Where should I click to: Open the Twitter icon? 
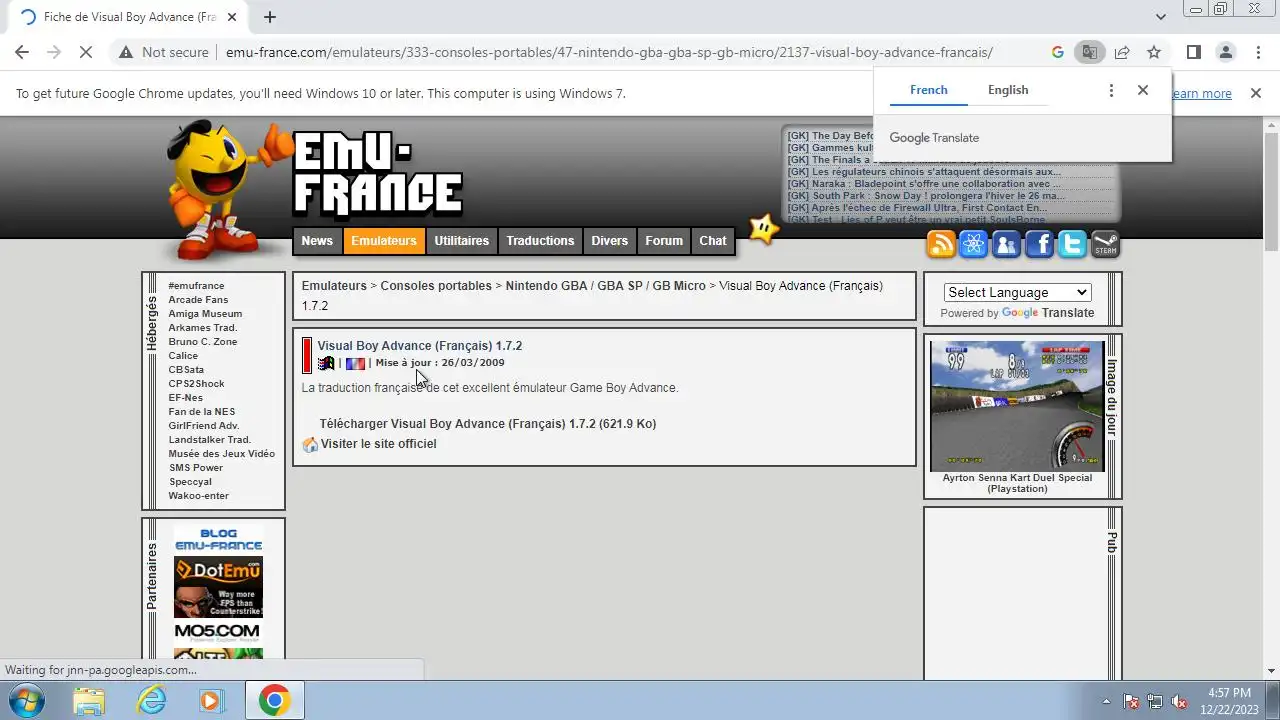coord(1073,244)
